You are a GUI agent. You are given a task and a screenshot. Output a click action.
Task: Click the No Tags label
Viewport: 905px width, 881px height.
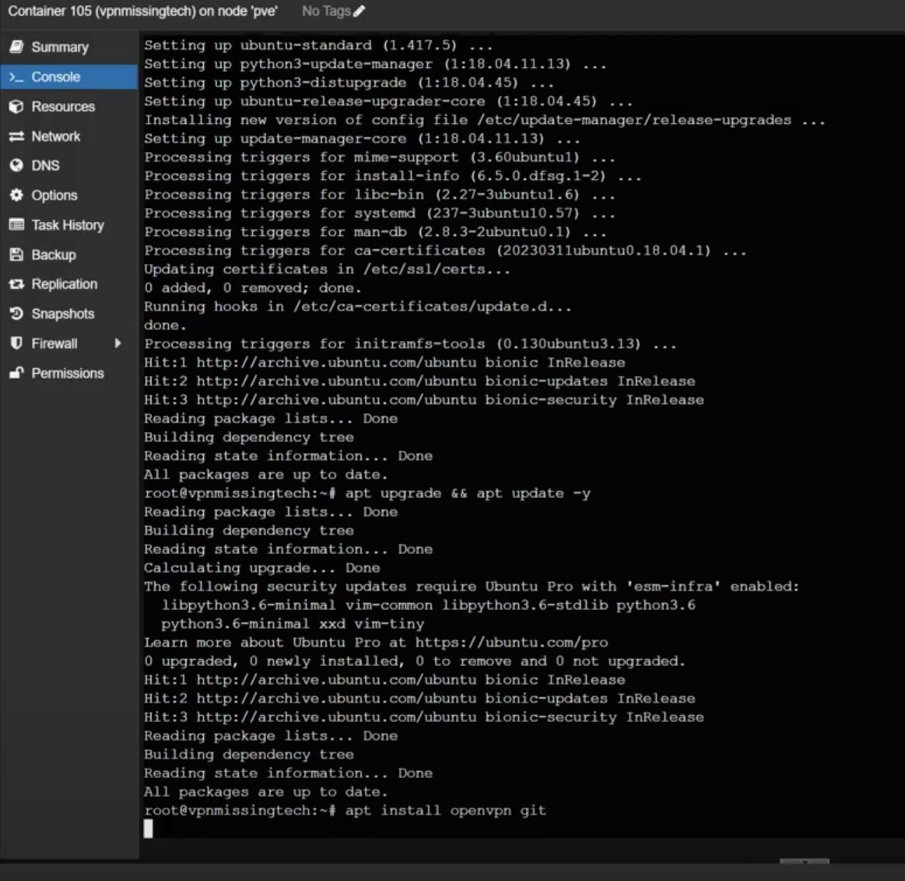tap(325, 11)
